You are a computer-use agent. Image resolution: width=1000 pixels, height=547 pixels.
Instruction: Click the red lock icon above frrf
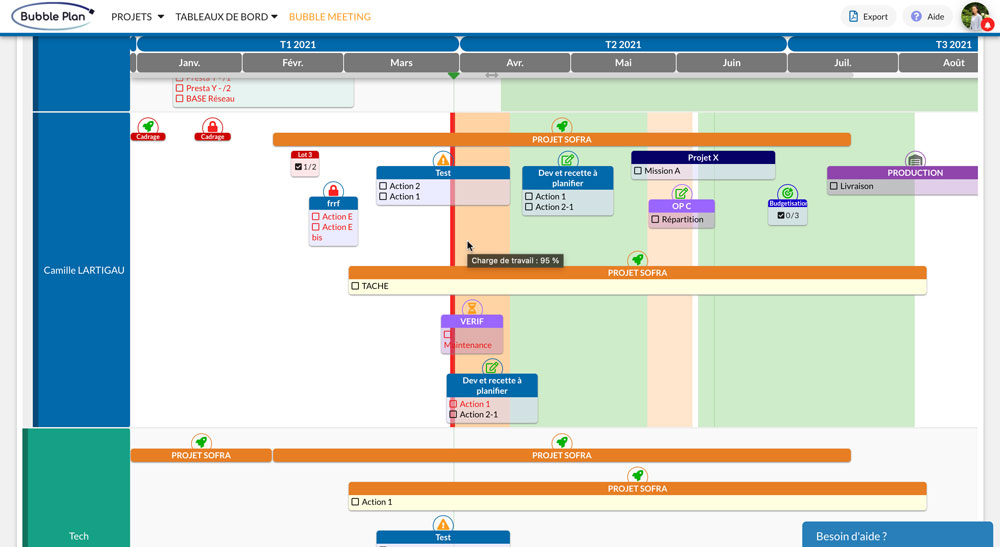tap(333, 190)
